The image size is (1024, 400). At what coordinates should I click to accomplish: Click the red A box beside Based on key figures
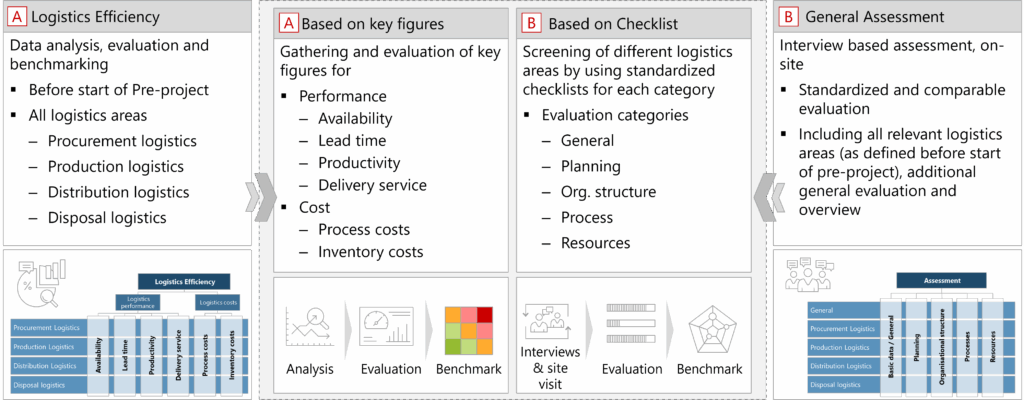(x=288, y=21)
